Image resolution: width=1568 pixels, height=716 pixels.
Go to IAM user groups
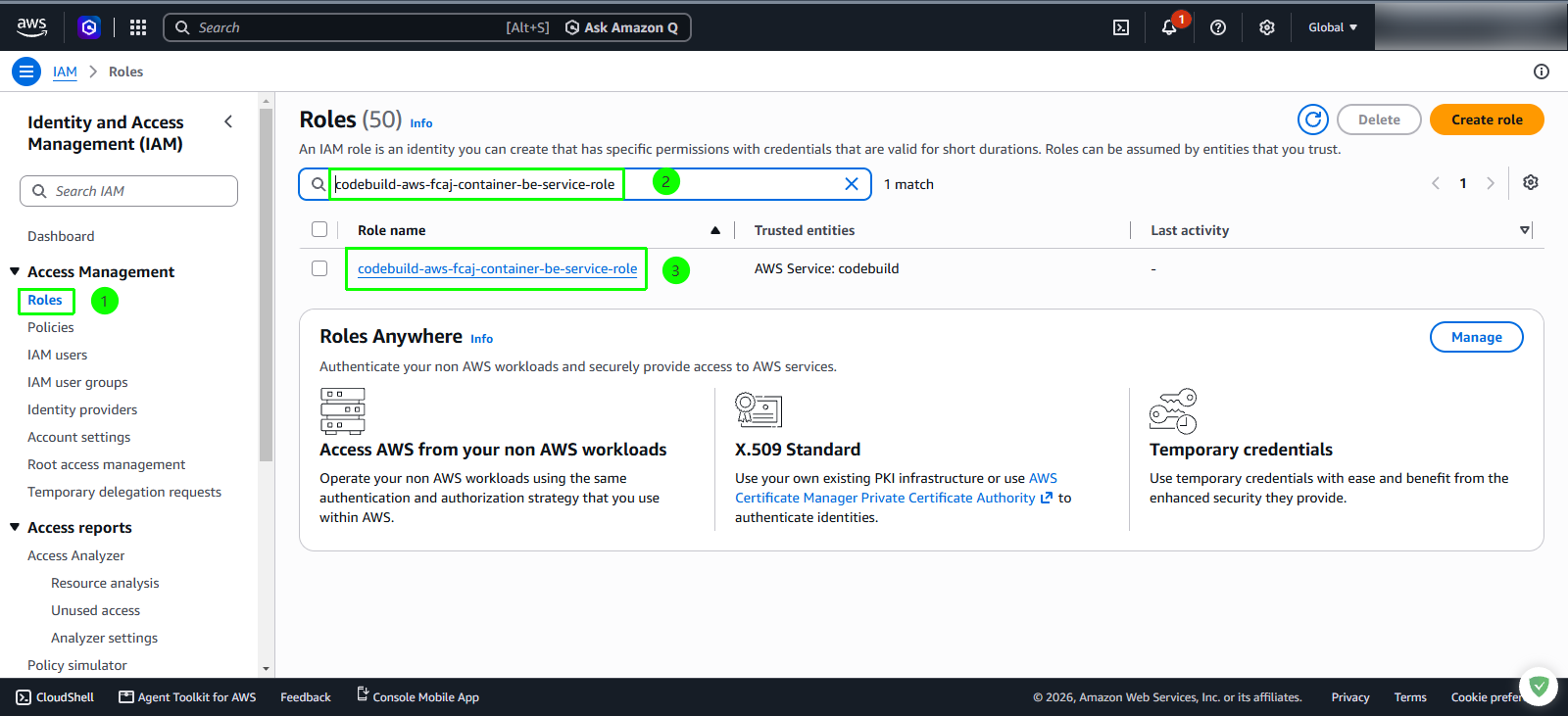tap(77, 382)
